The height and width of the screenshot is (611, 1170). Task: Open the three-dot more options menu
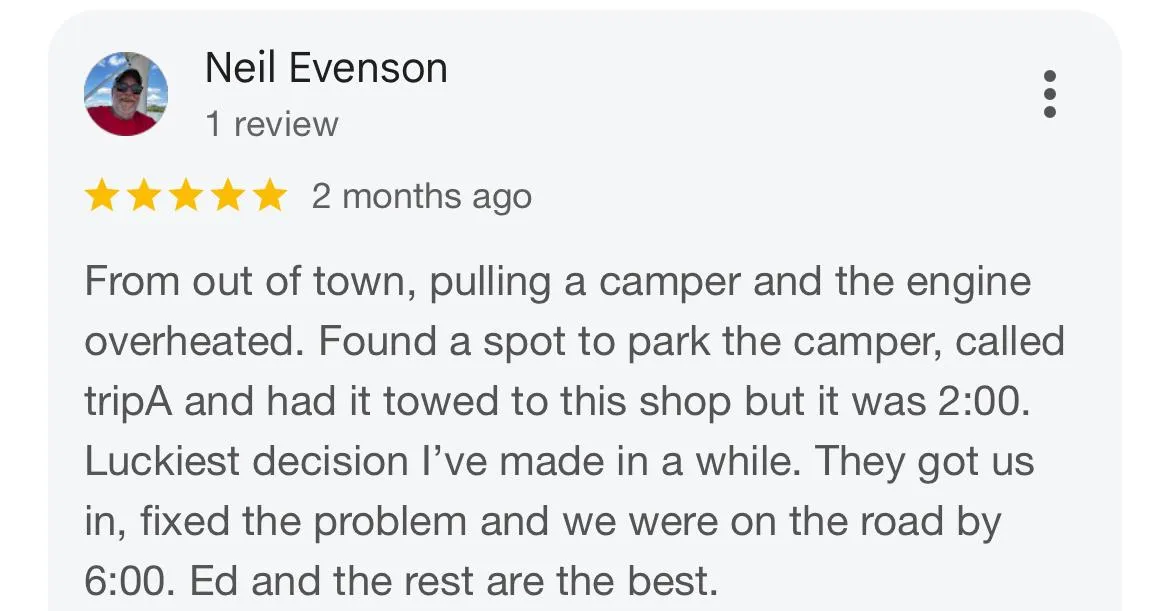pyautogui.click(x=1050, y=94)
